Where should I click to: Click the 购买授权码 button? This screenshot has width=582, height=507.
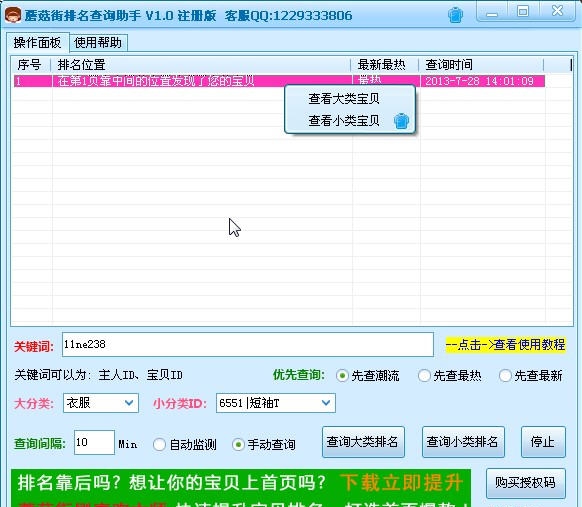[x=526, y=483]
